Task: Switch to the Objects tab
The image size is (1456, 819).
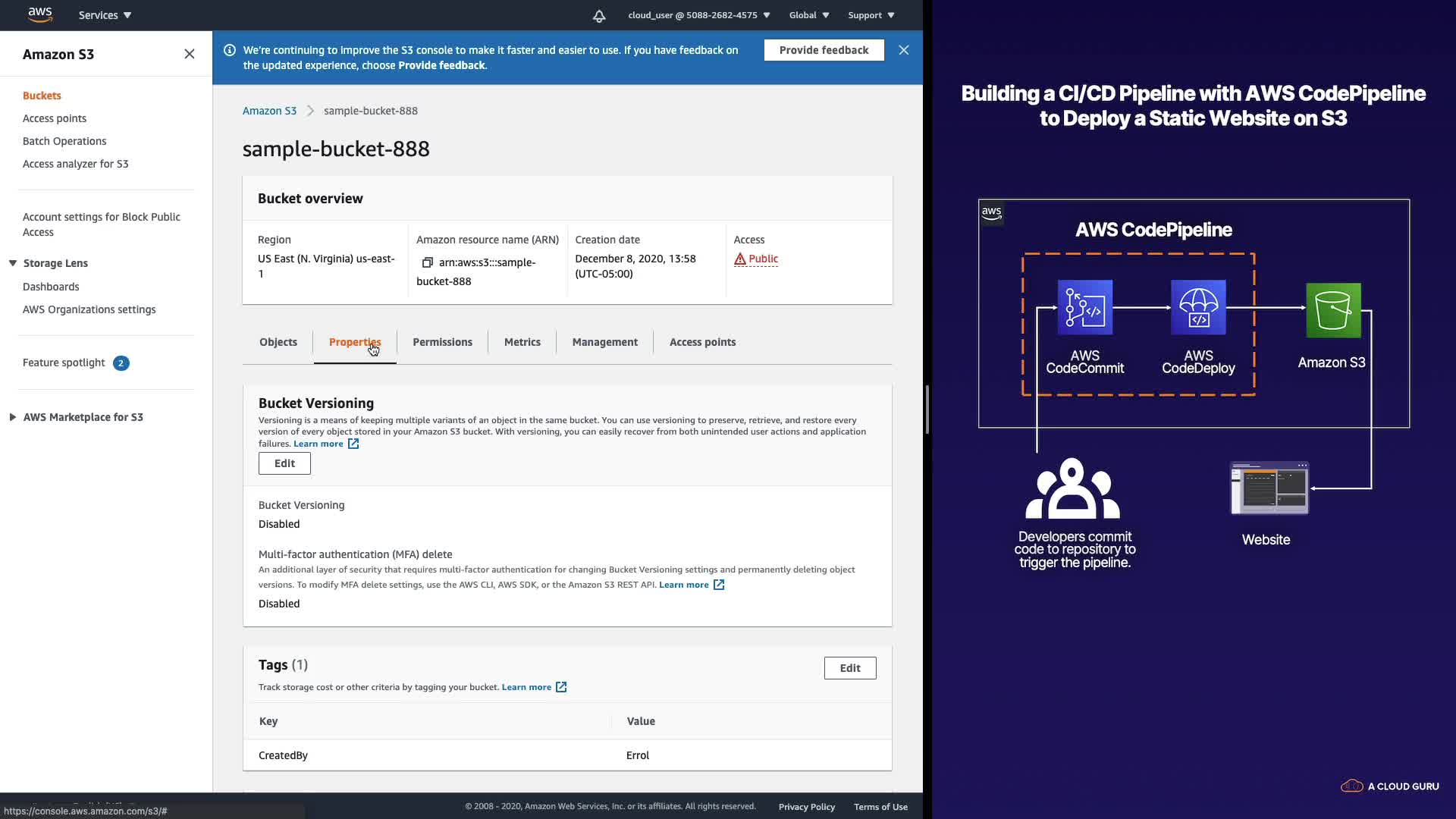Action: (x=278, y=342)
